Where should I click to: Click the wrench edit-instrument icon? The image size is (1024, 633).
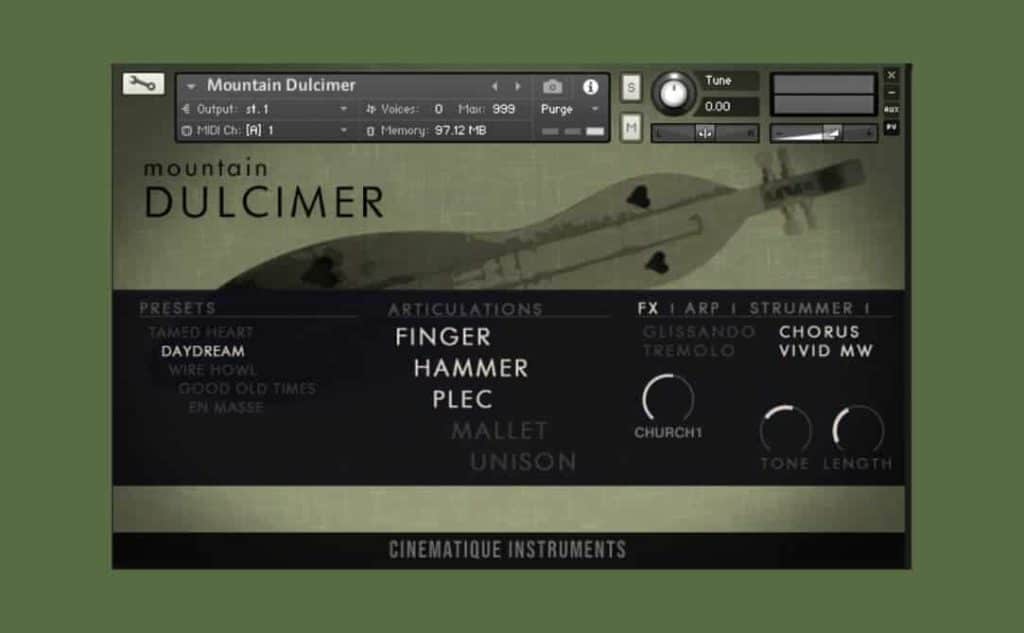143,84
